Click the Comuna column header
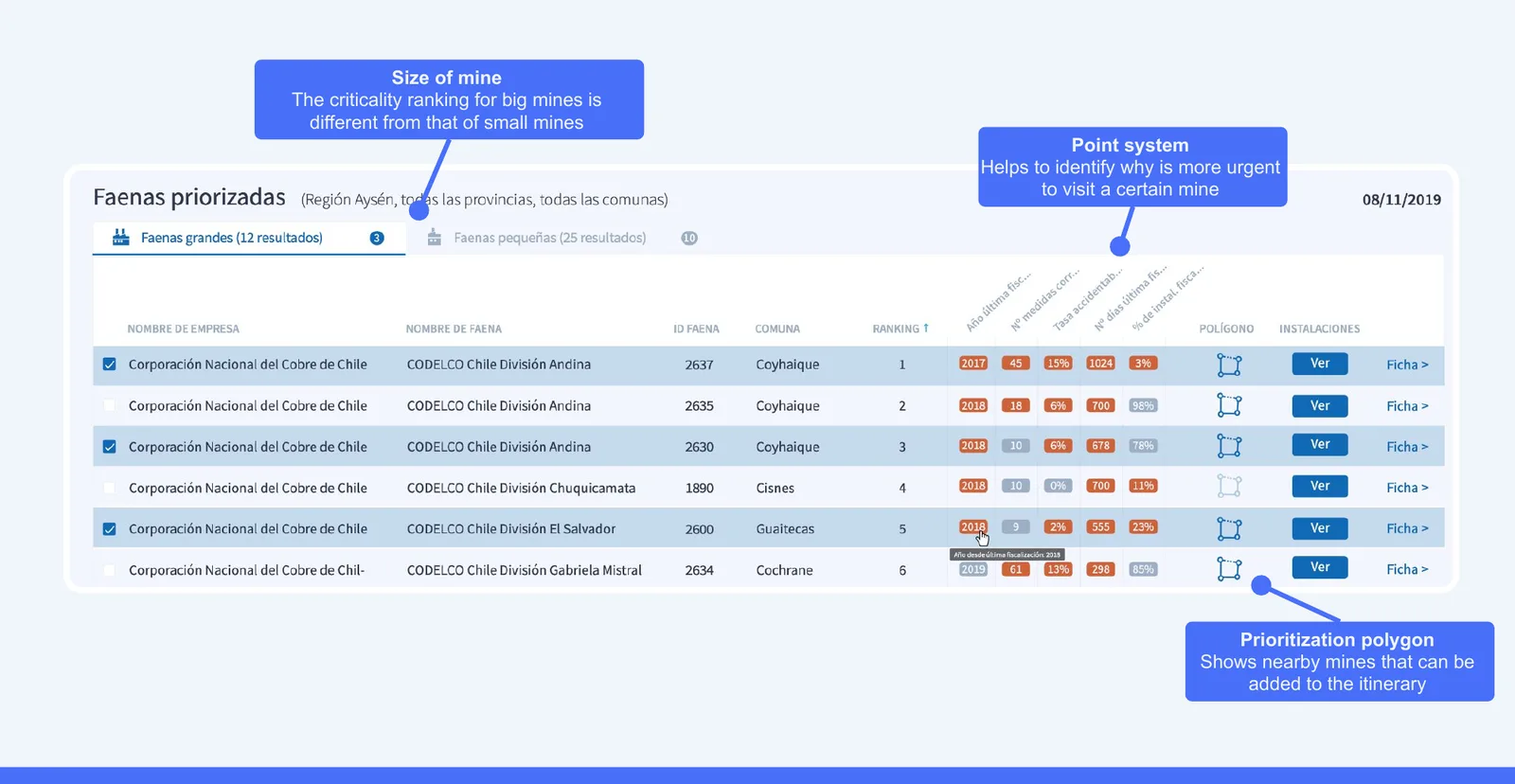The image size is (1515, 784). pos(777,330)
